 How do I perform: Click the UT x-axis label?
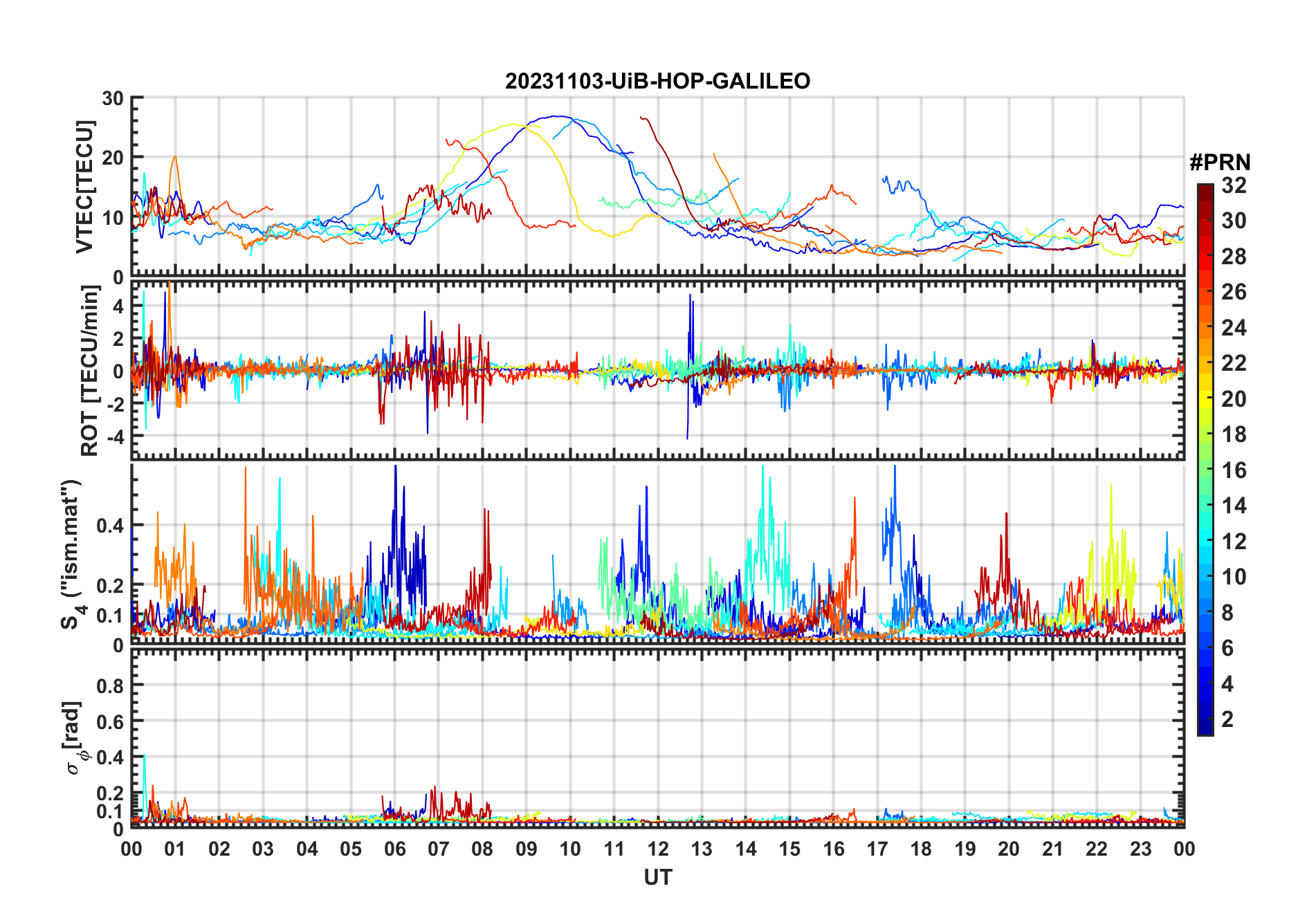(657, 877)
